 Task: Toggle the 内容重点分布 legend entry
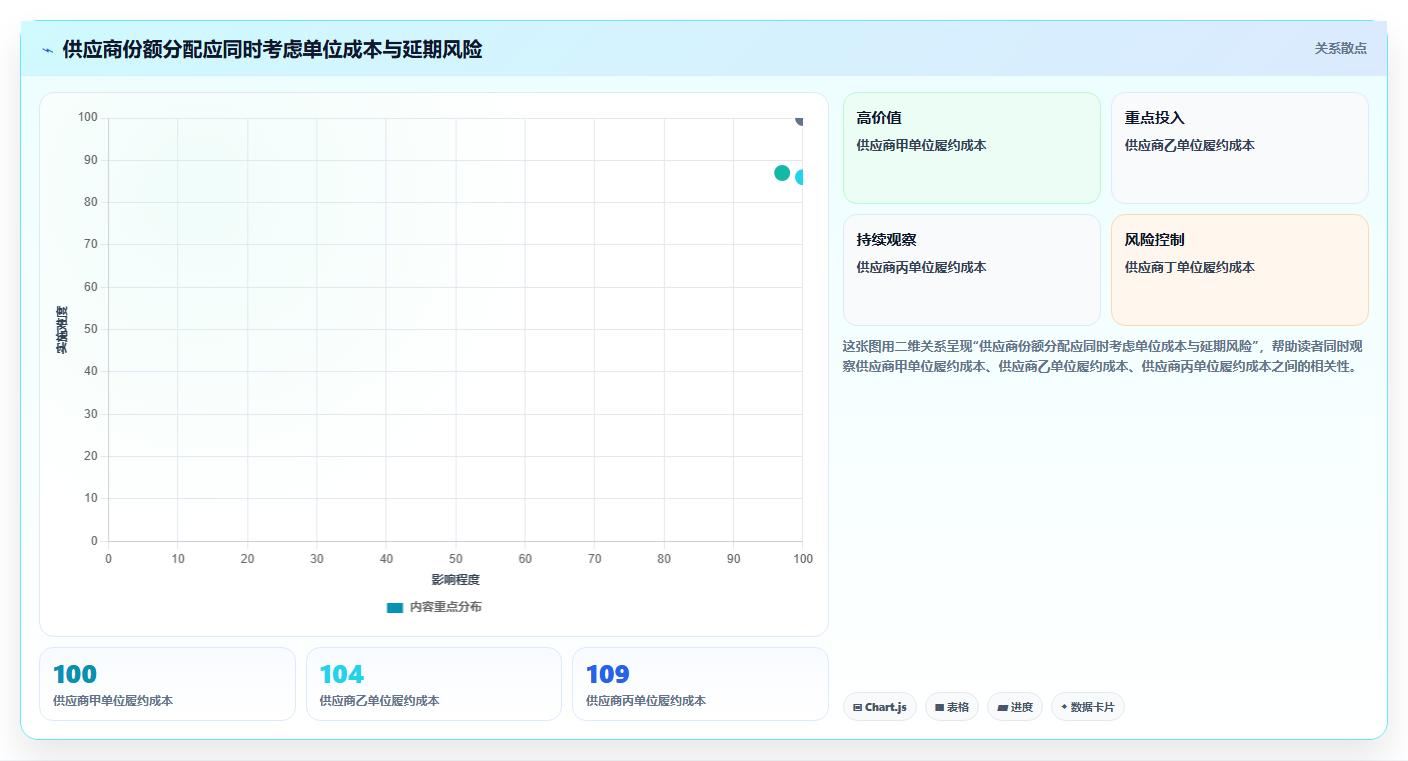pyautogui.click(x=434, y=607)
